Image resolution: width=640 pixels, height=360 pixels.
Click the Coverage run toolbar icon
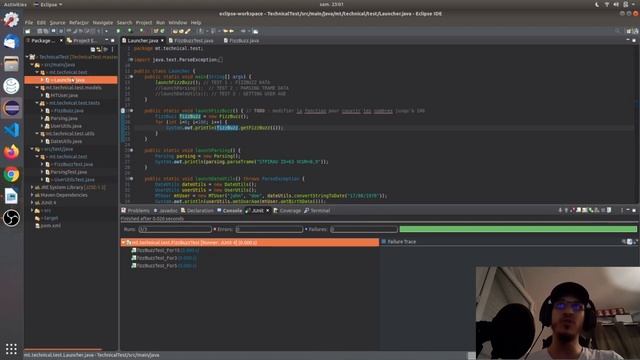(x=142, y=31)
